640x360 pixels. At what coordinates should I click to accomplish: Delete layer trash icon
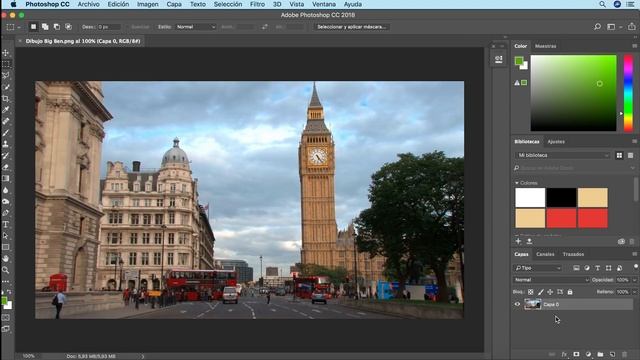624,354
